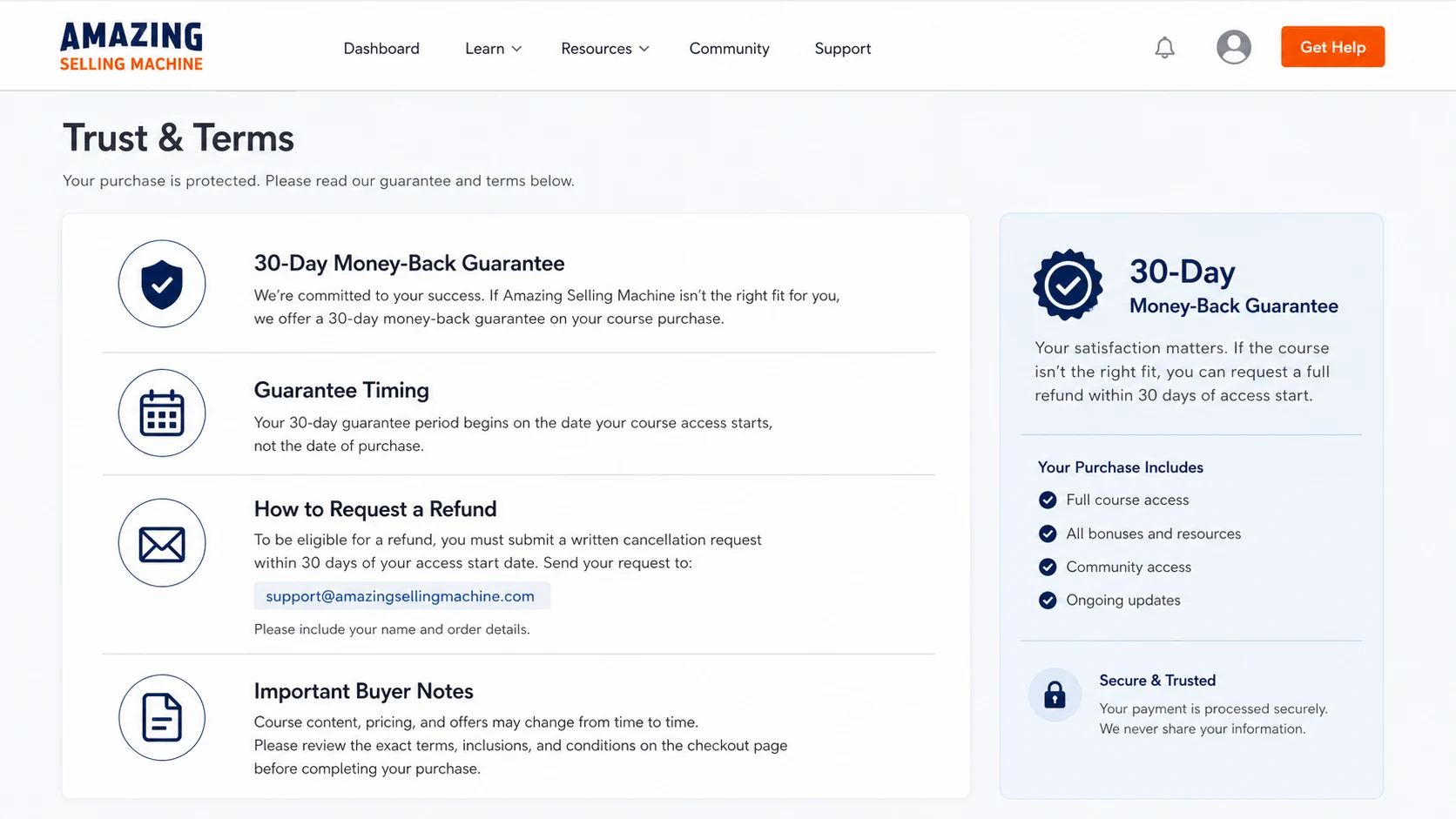
Task: Click the Full course access text
Action: (x=1127, y=500)
